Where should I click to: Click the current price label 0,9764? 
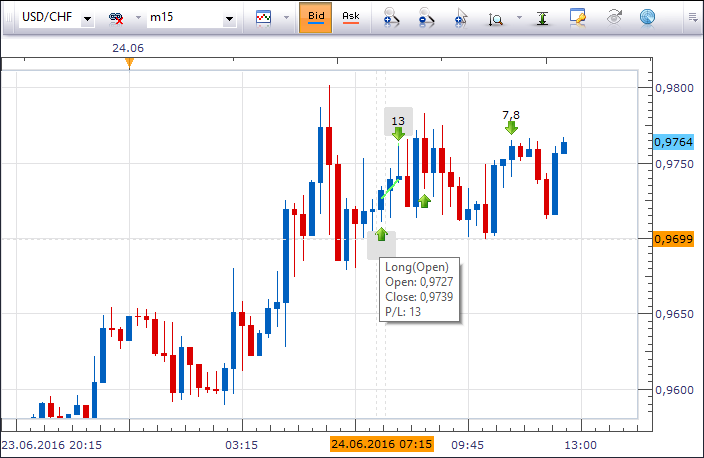(673, 142)
